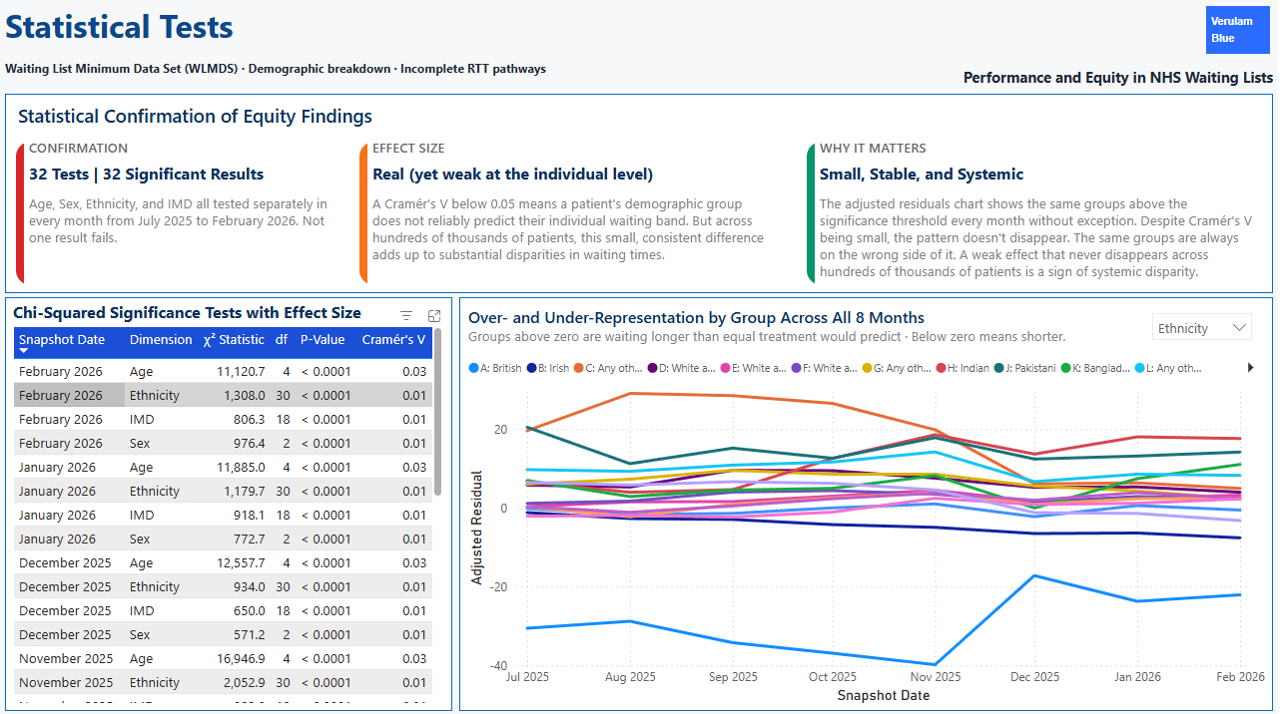Select the January 2026 Sex row
Viewport: 1280px width, 714px height.
point(224,540)
